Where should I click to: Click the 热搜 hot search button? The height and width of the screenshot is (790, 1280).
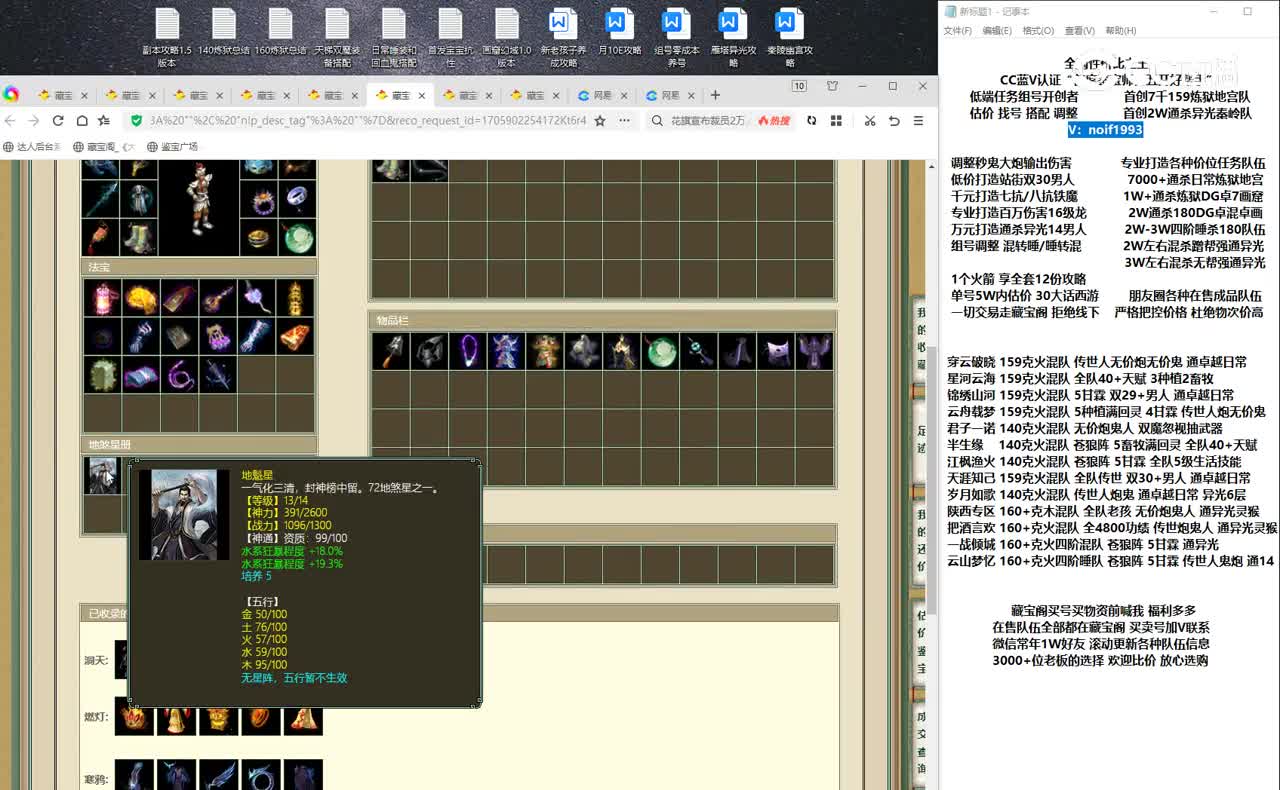(x=774, y=121)
